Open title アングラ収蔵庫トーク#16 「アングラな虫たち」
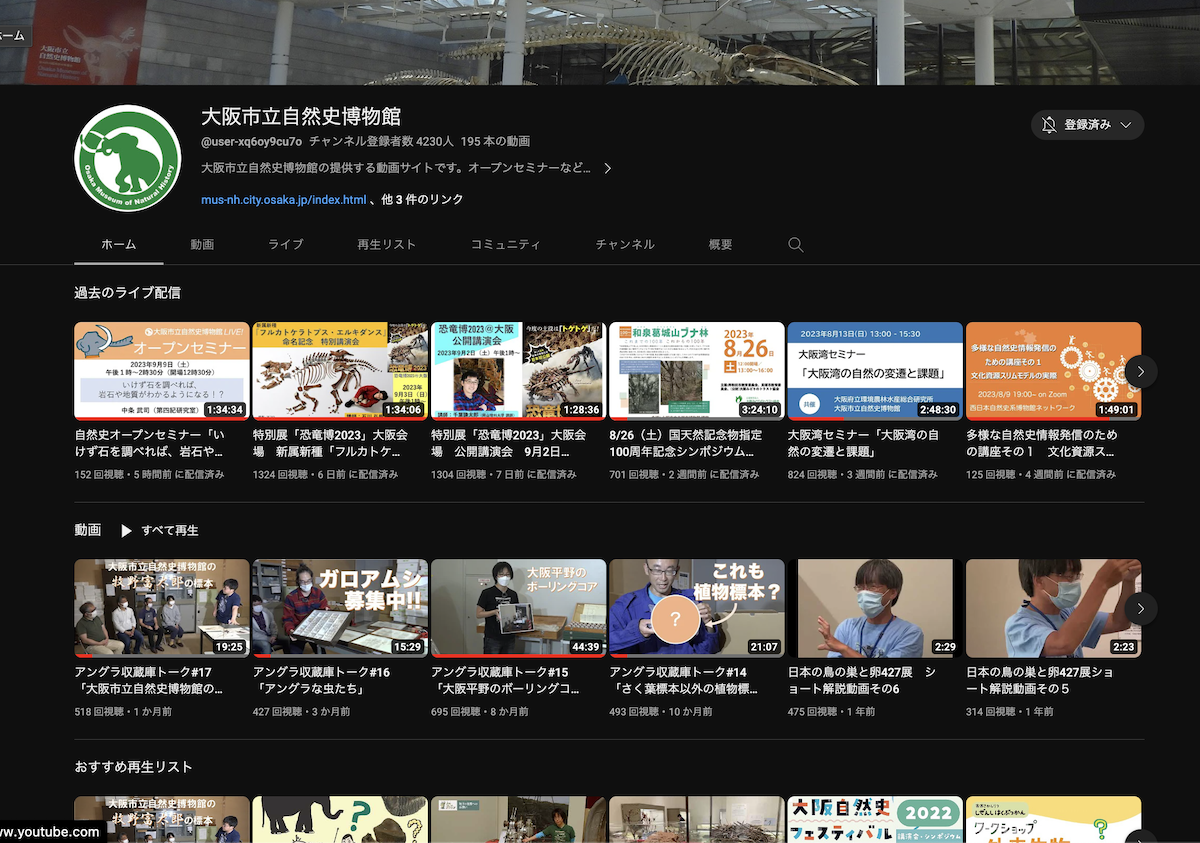The height and width of the screenshot is (843, 1200). [x=321, y=681]
